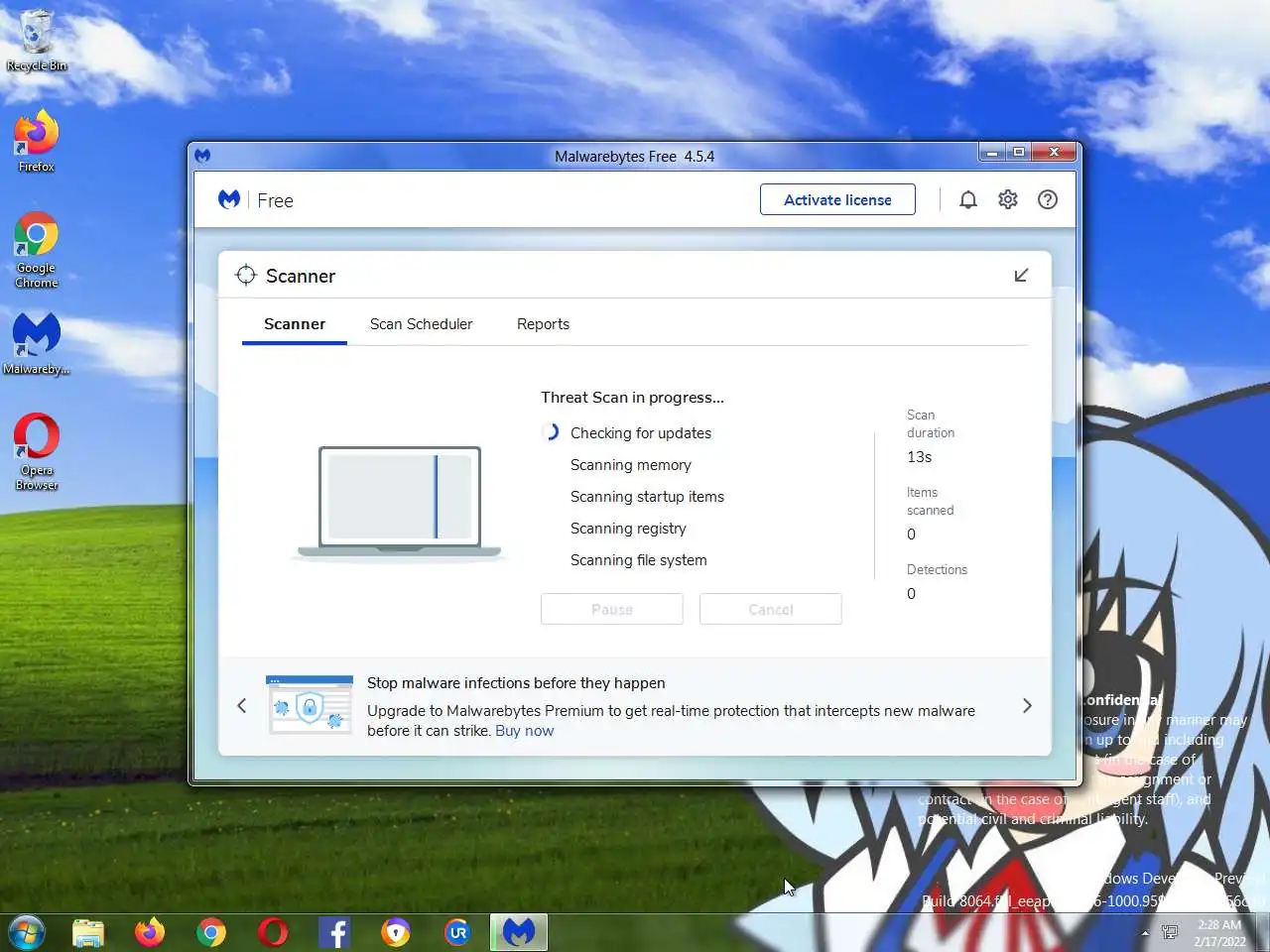The image size is (1270, 952).
Task: Click the Malwarebytes logo next to Free
Action: click(229, 199)
